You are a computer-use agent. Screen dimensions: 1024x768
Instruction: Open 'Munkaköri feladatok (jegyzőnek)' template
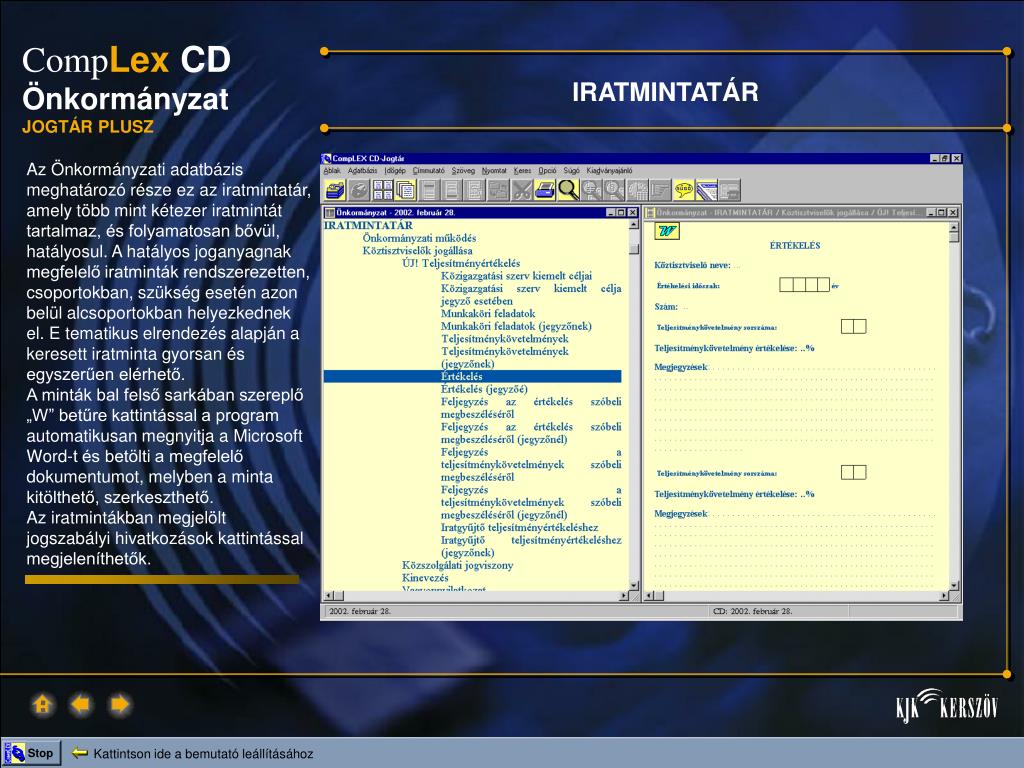point(516,326)
